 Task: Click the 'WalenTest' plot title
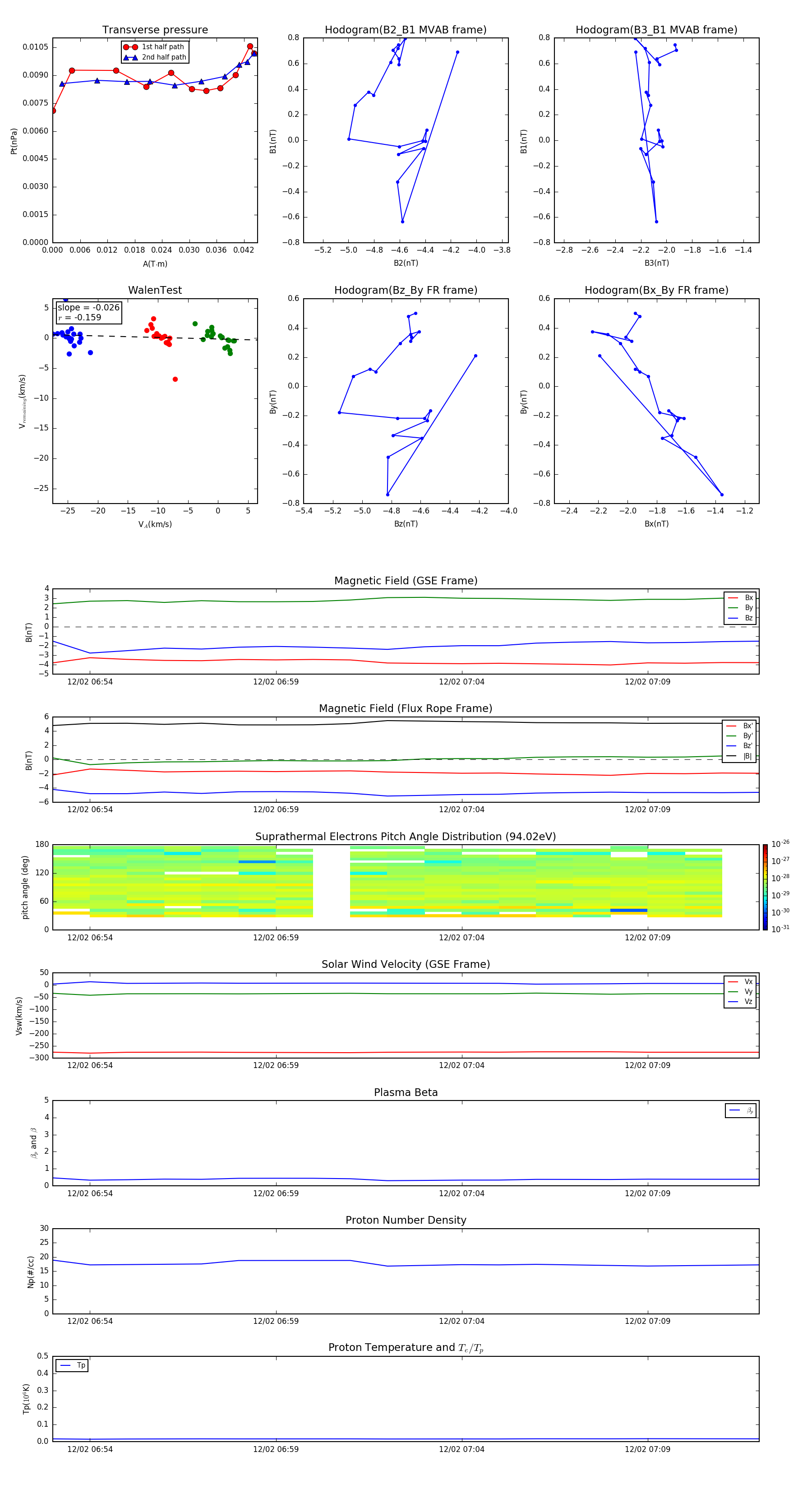[155, 290]
